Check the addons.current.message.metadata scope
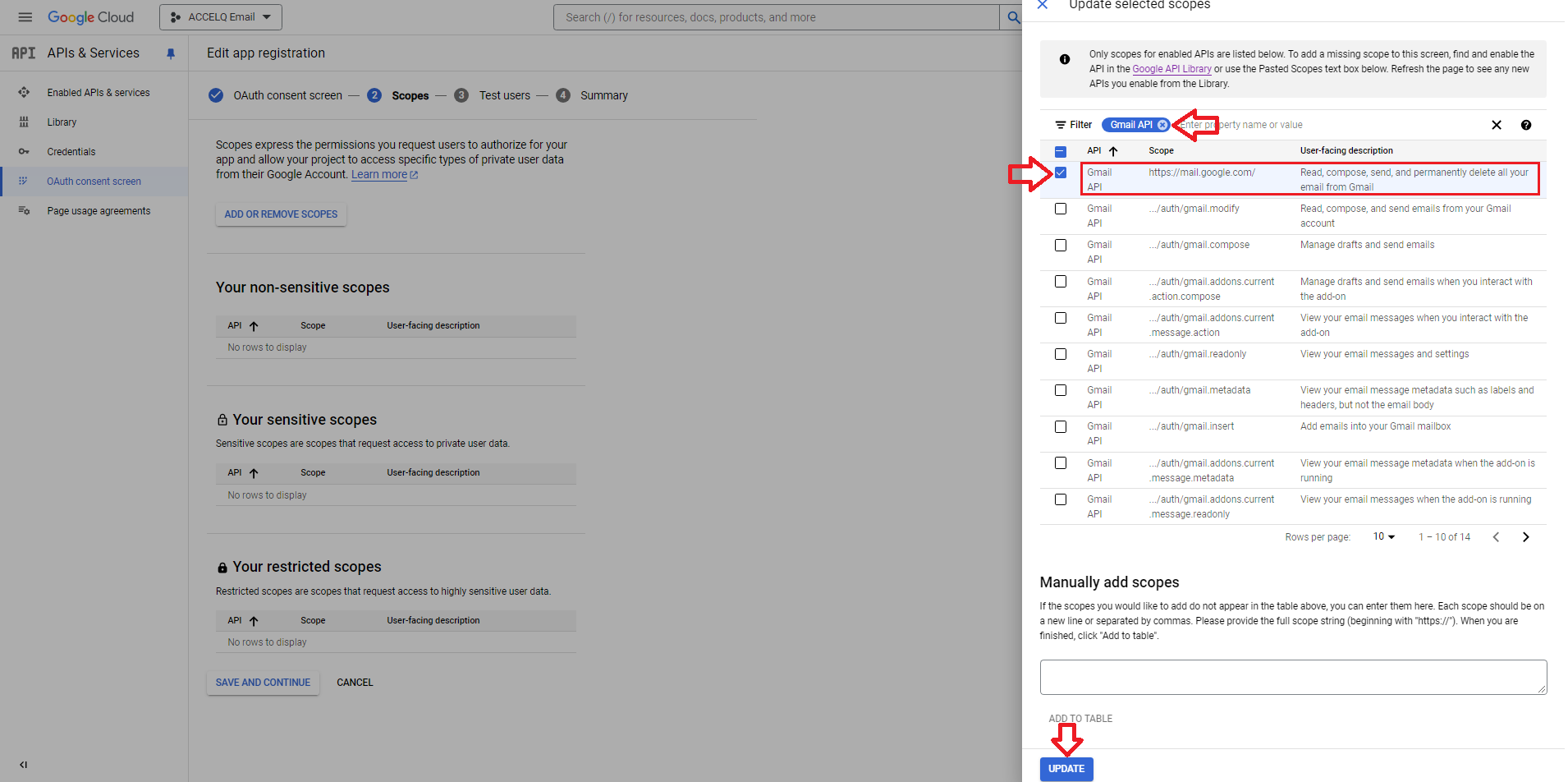This screenshot has width=1568, height=782. click(1061, 463)
